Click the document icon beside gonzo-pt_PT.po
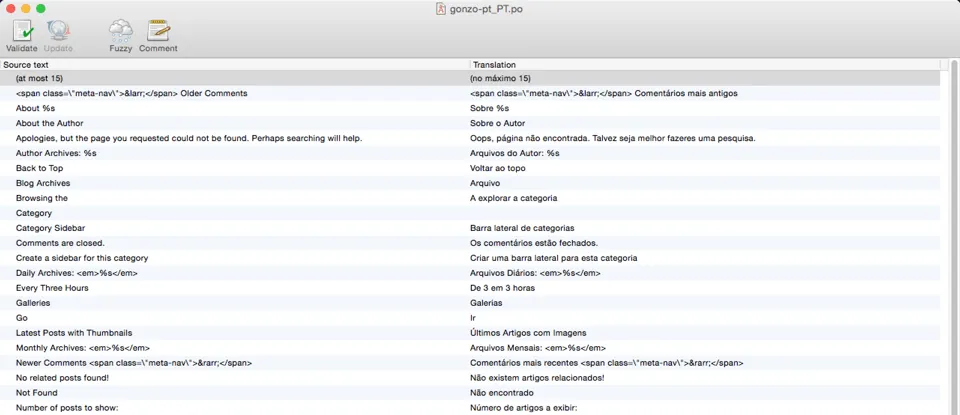 click(x=440, y=9)
